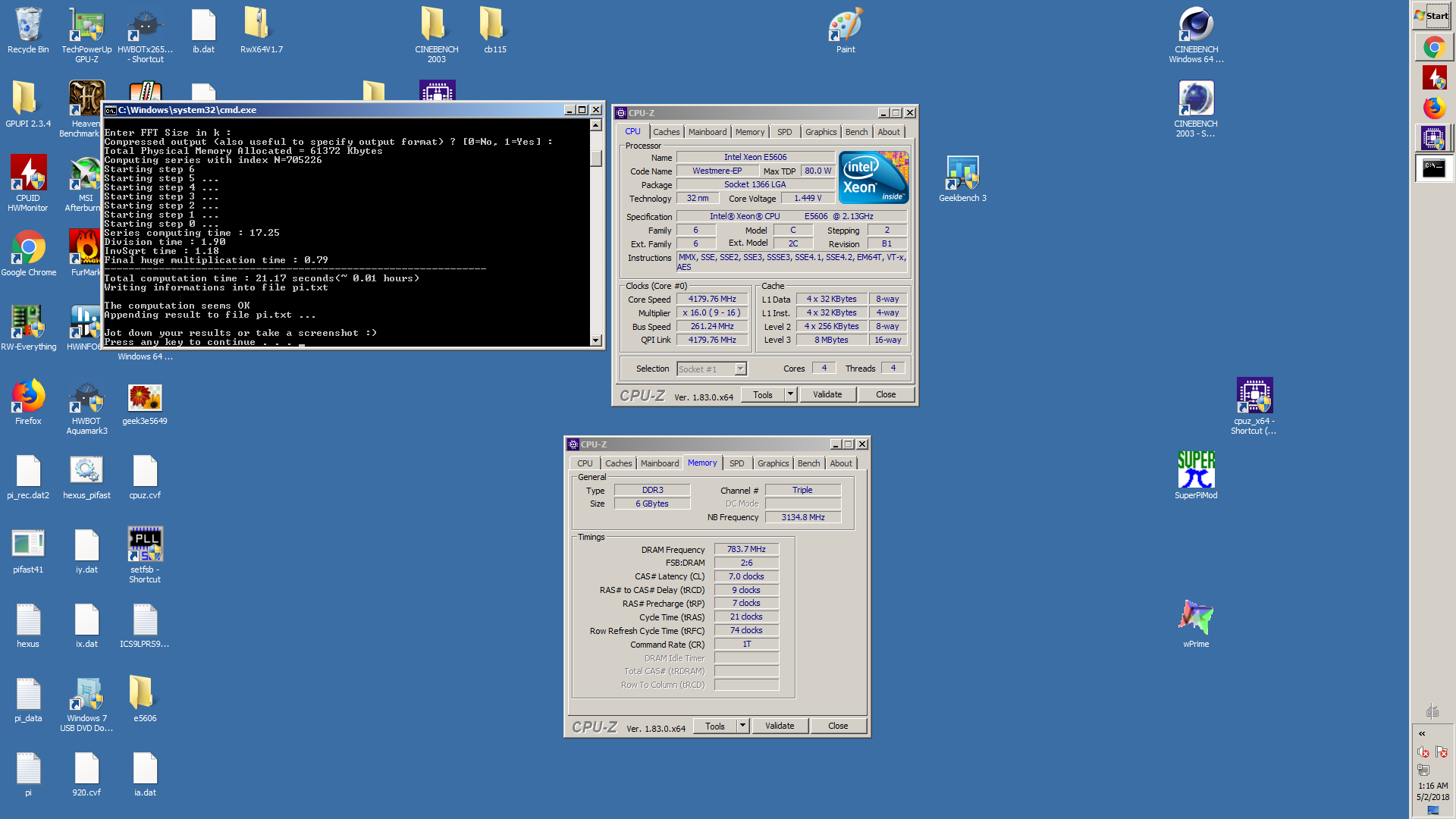Click cmd.exe scrollbar down arrow
Image resolution: width=1456 pixels, height=819 pixels.
coord(596,340)
